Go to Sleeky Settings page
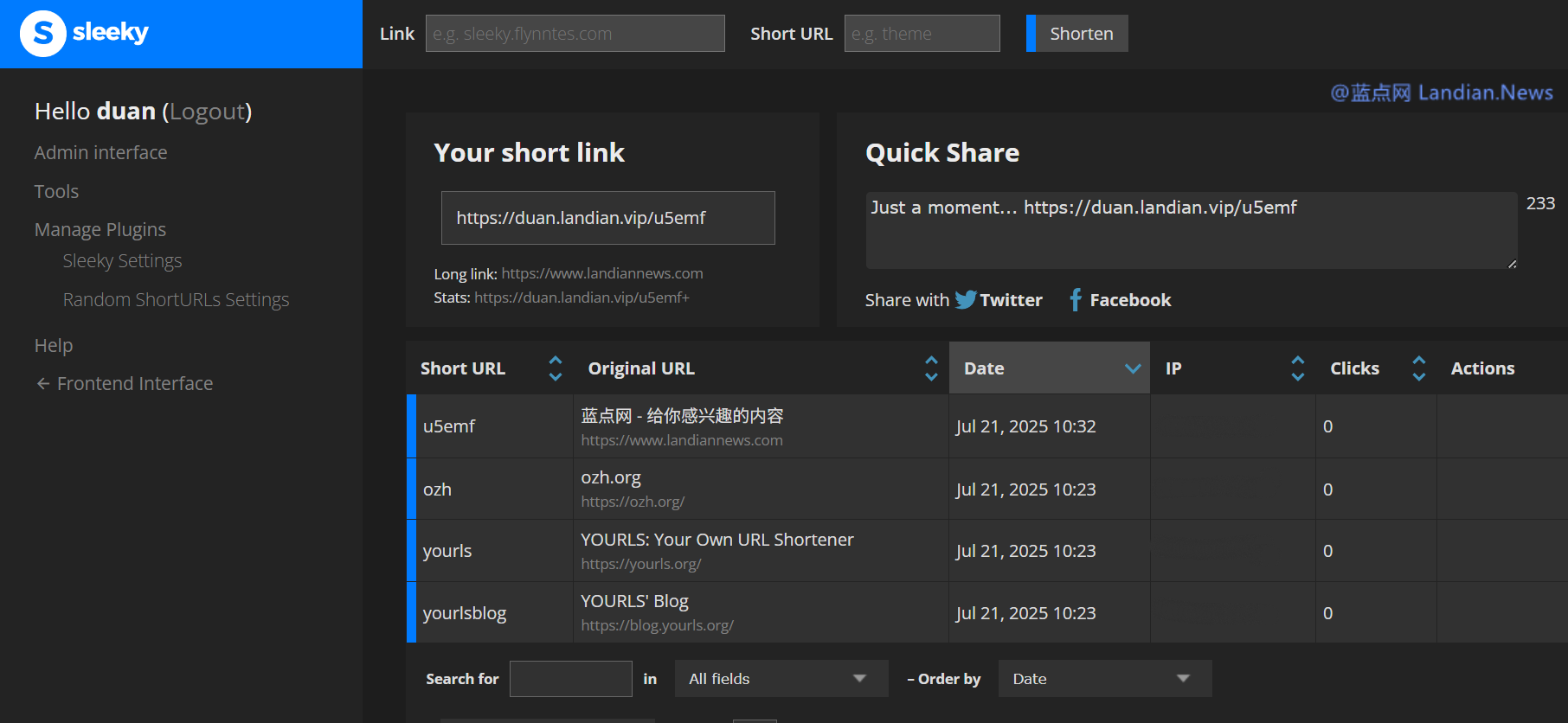 click(122, 261)
